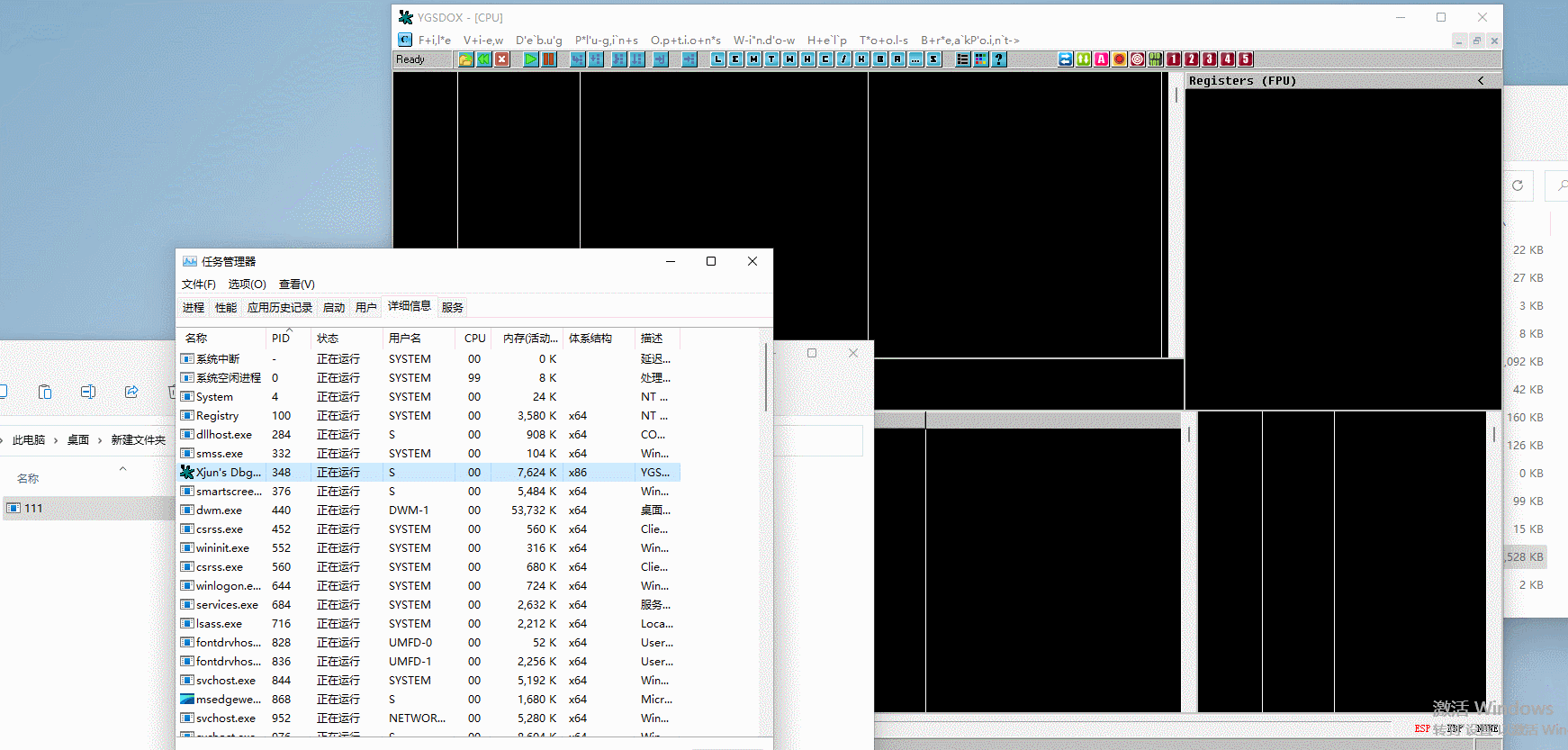The height and width of the screenshot is (750, 1568).
Task: Open the View menu in YGSDOX
Action: [x=483, y=40]
